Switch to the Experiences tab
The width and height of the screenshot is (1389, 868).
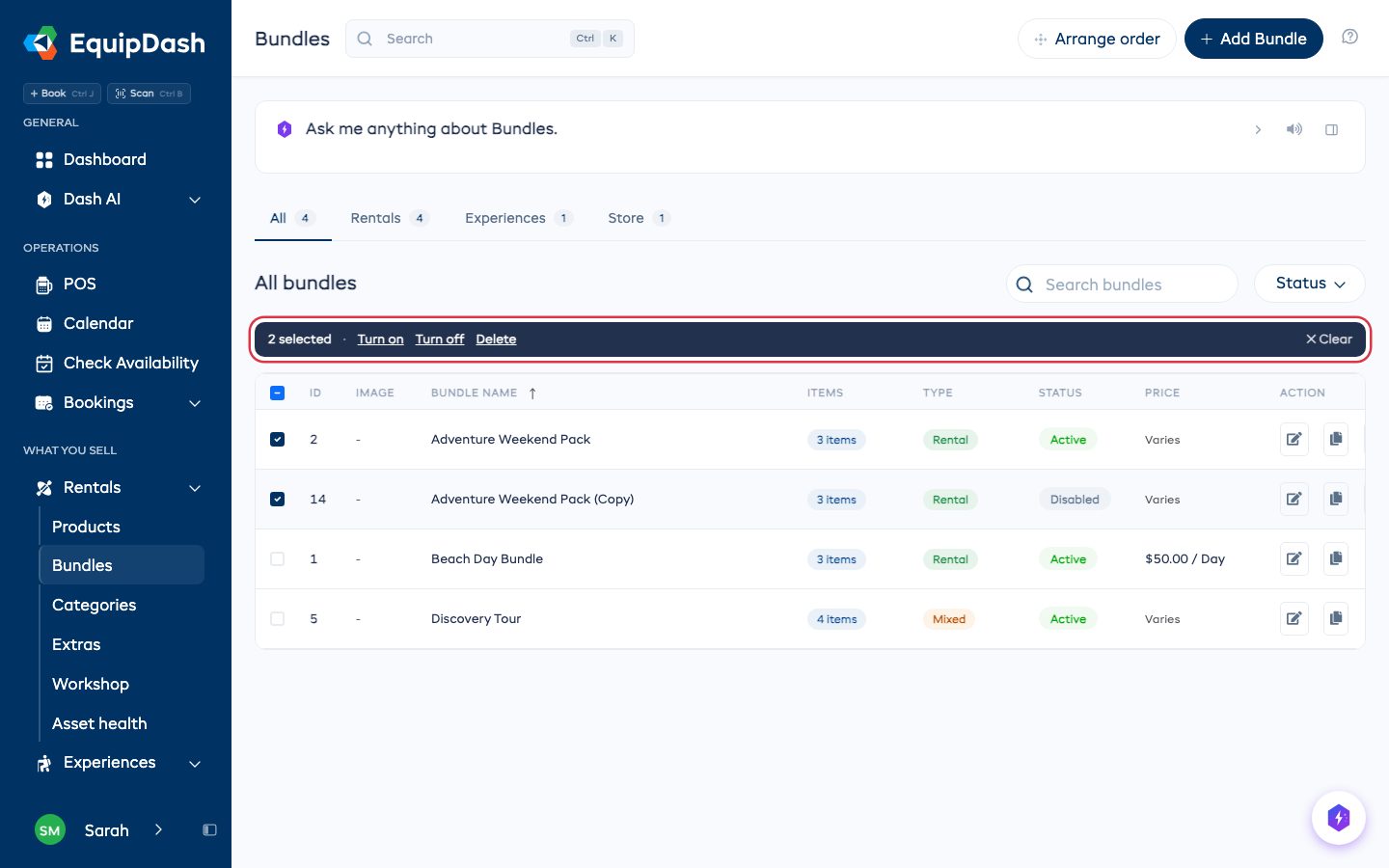click(x=519, y=218)
